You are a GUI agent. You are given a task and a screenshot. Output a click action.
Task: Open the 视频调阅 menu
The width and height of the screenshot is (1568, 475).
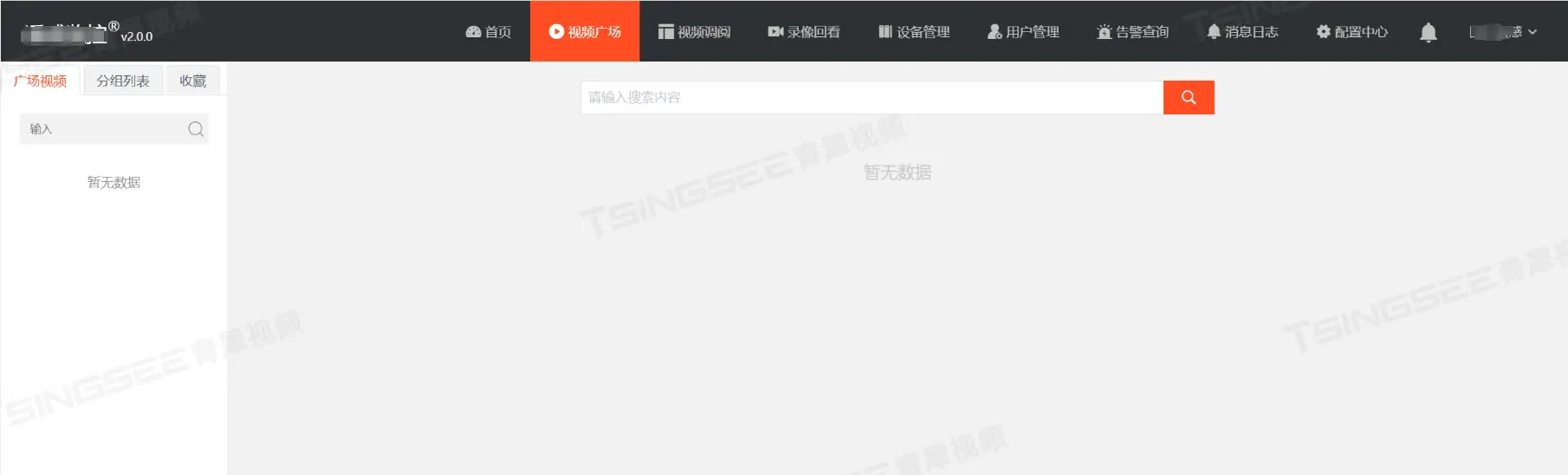point(694,31)
